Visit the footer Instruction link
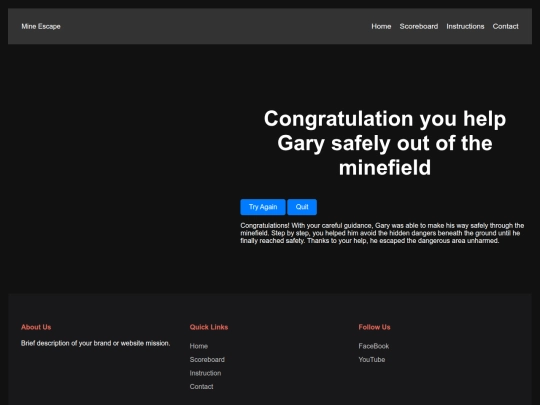 point(205,373)
